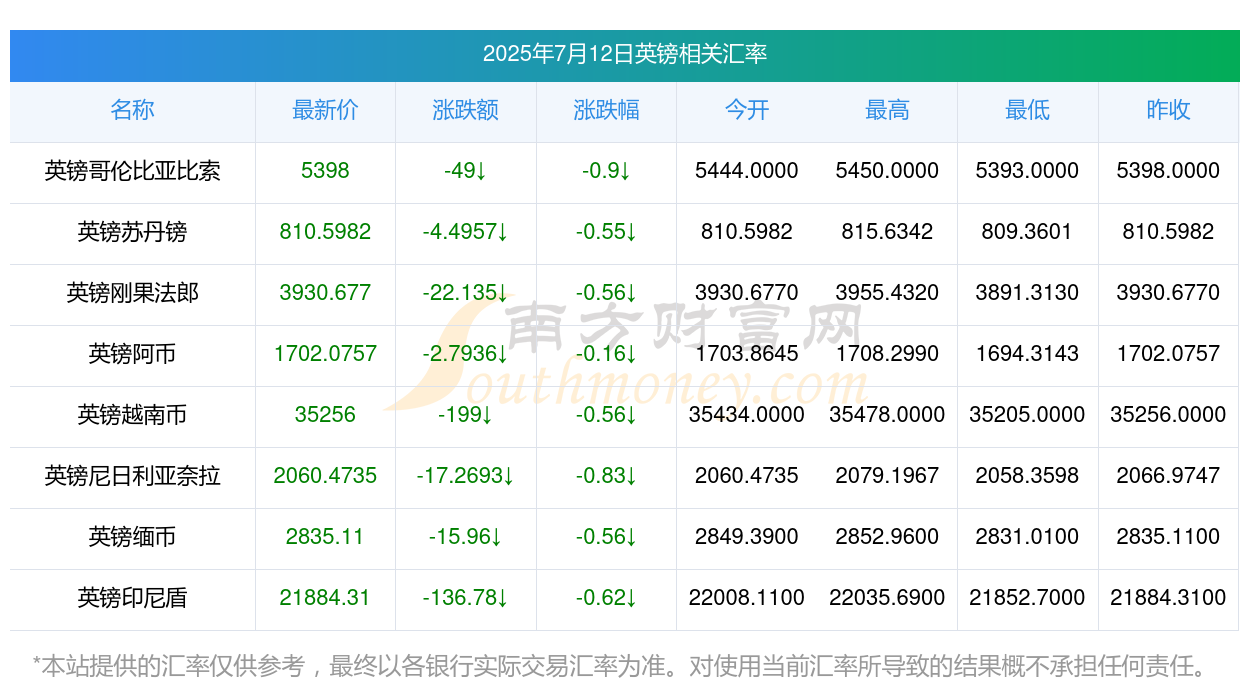This screenshot has height=698, width=1250.
Task: Click low value 3891.3130
Action: pos(1028,293)
